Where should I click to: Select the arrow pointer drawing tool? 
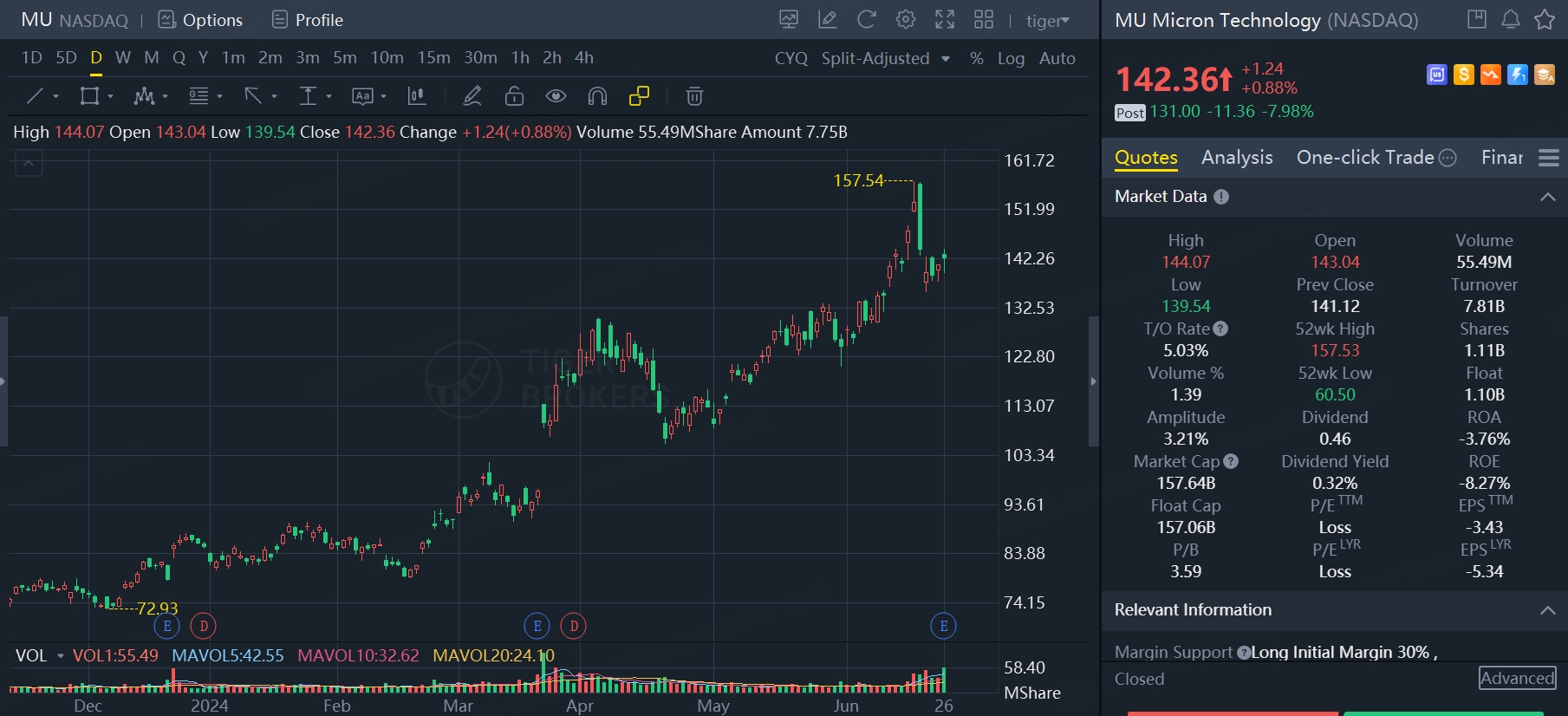click(x=253, y=96)
